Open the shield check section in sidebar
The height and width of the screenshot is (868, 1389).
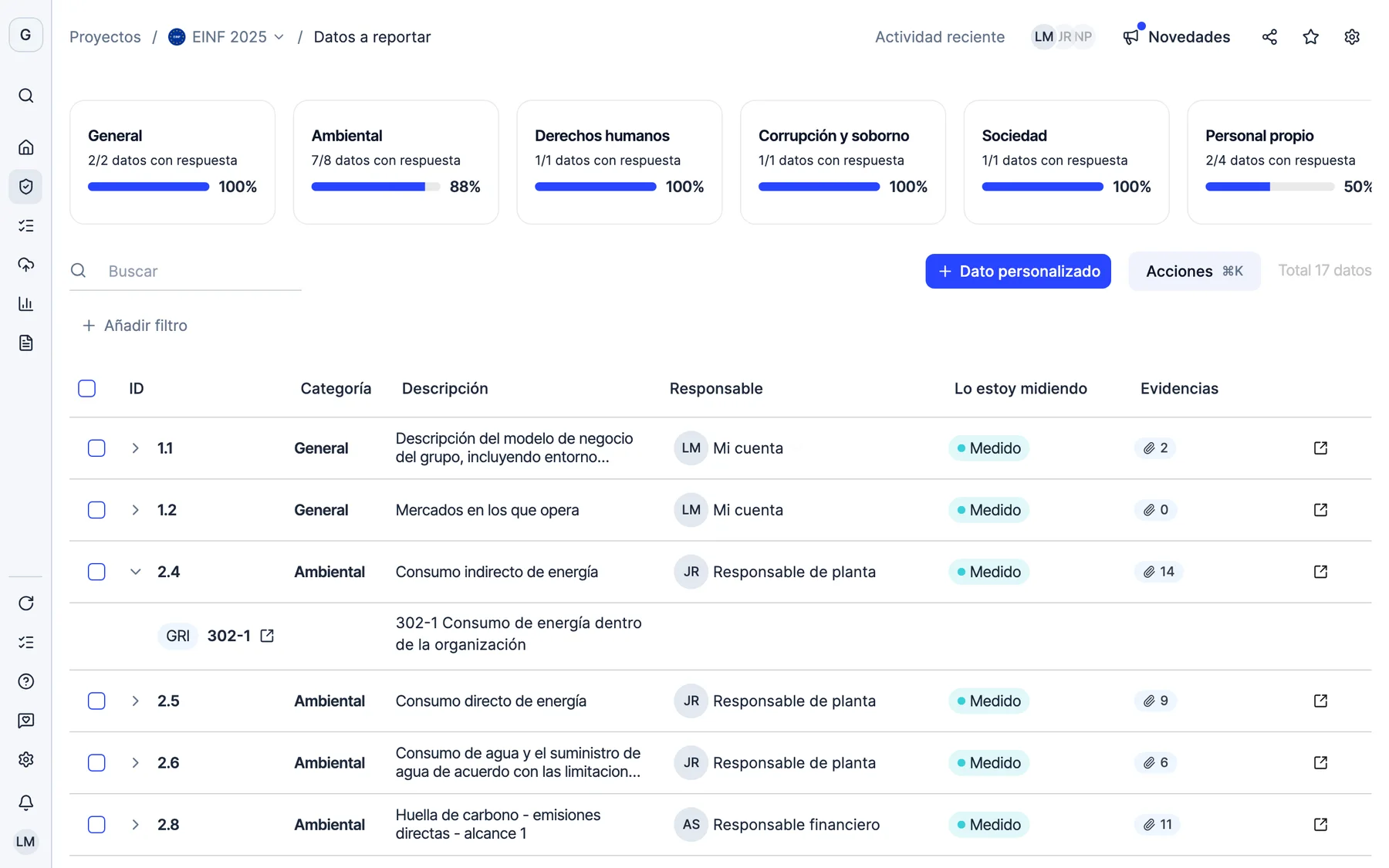(25, 187)
